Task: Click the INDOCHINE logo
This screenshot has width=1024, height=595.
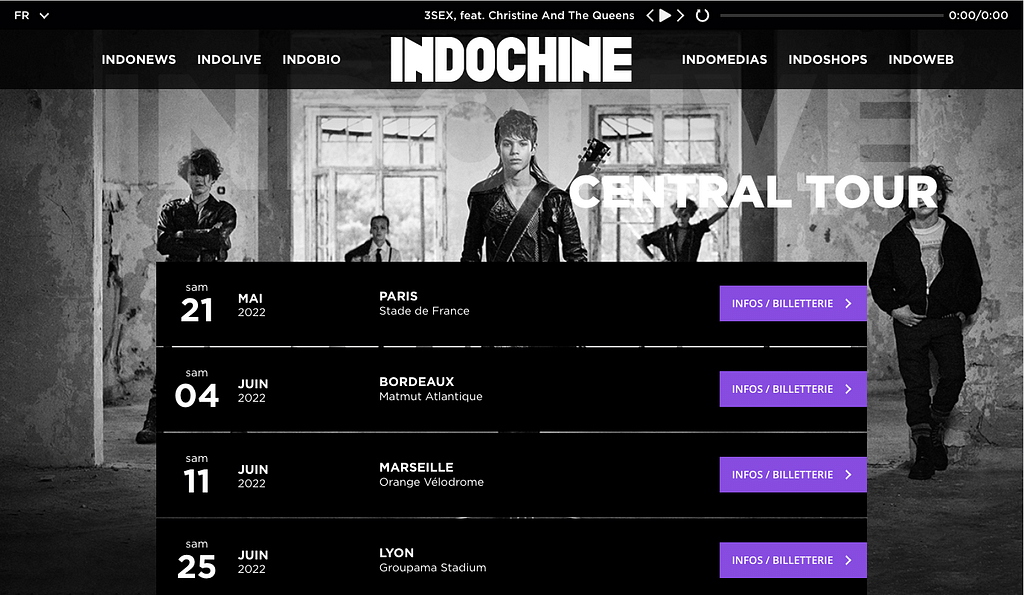Action: (x=511, y=59)
